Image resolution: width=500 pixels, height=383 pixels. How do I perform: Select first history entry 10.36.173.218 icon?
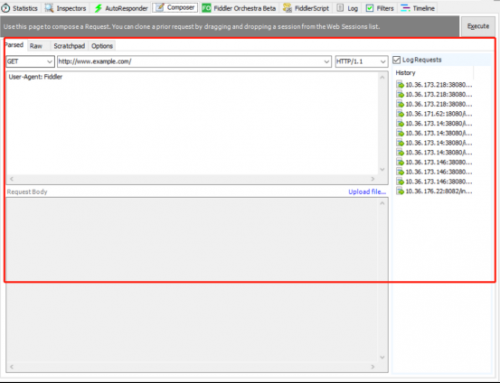[400, 85]
